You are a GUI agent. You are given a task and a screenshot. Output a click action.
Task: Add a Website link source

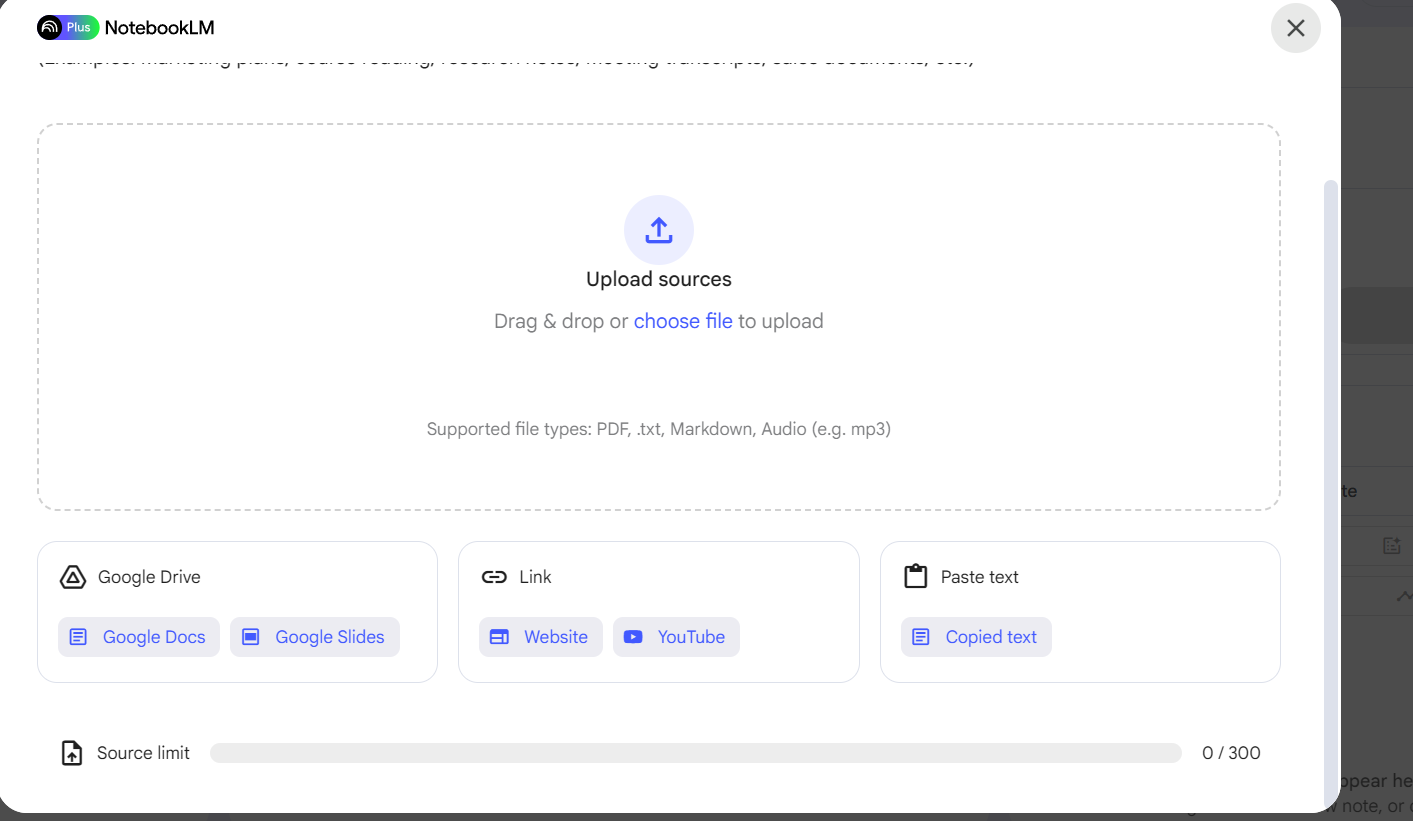541,637
